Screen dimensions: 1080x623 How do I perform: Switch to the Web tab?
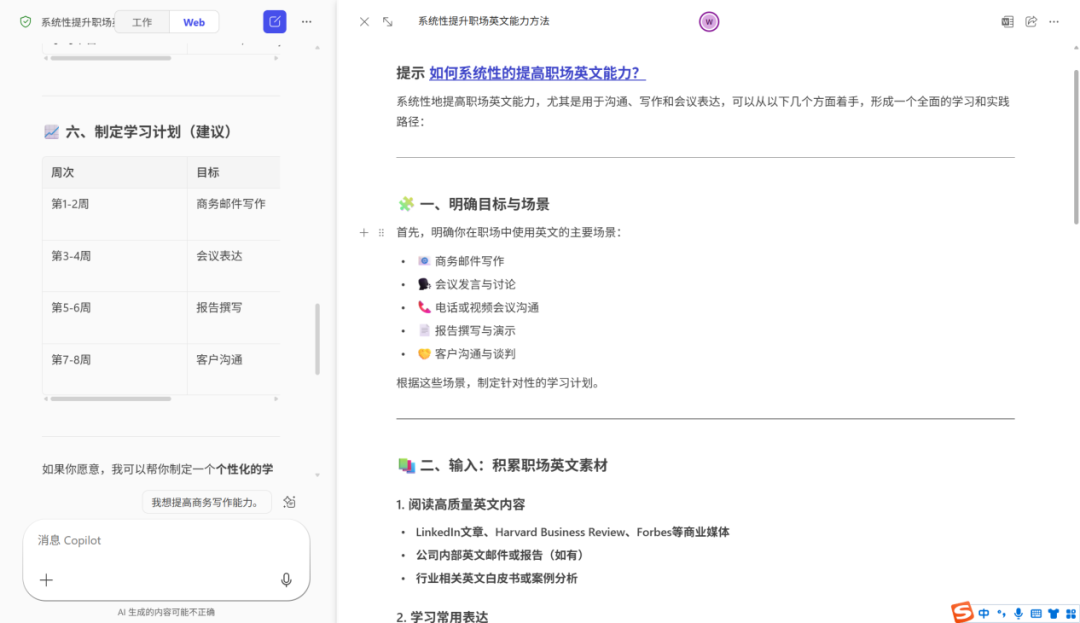pos(194,22)
